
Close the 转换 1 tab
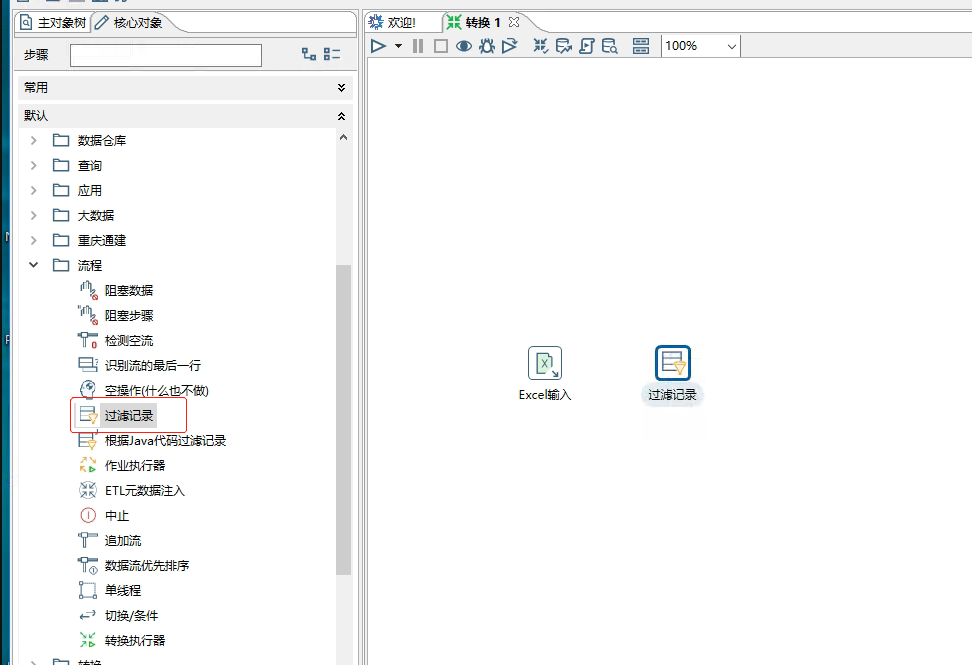pos(514,22)
